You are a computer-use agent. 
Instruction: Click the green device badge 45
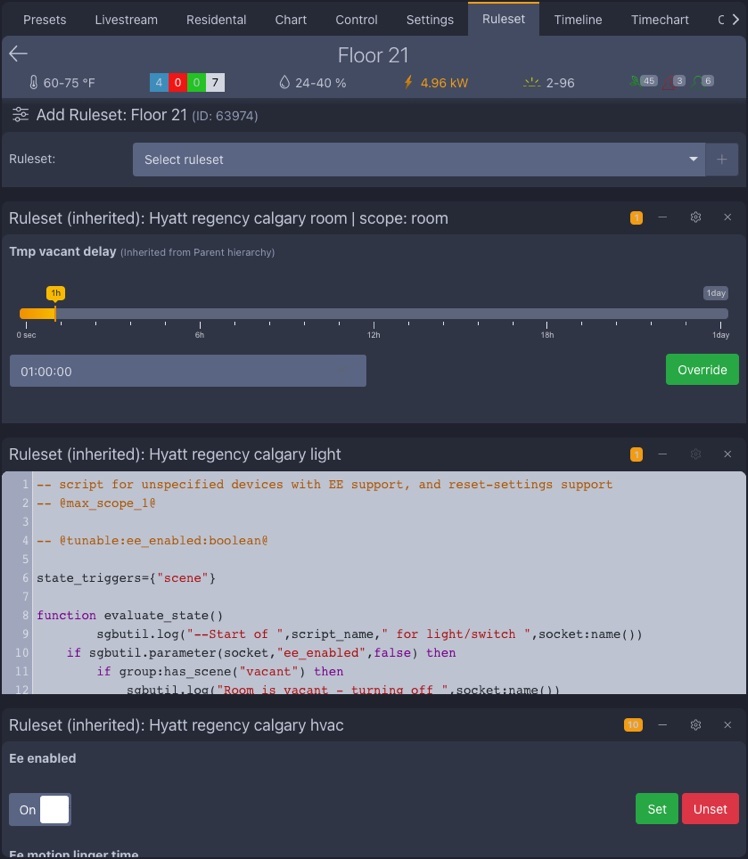pyautogui.click(x=648, y=81)
